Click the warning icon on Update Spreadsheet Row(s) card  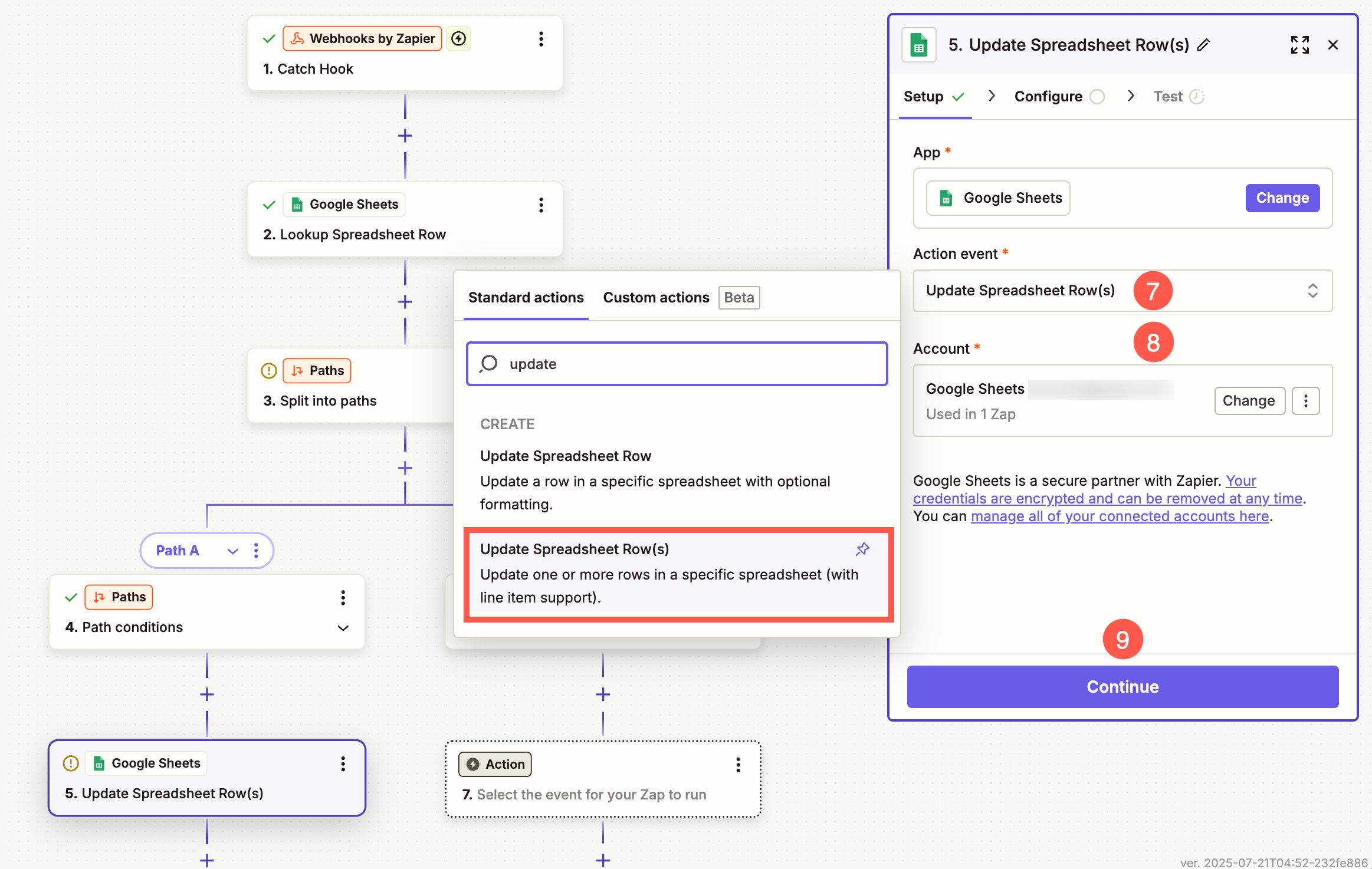click(x=71, y=763)
